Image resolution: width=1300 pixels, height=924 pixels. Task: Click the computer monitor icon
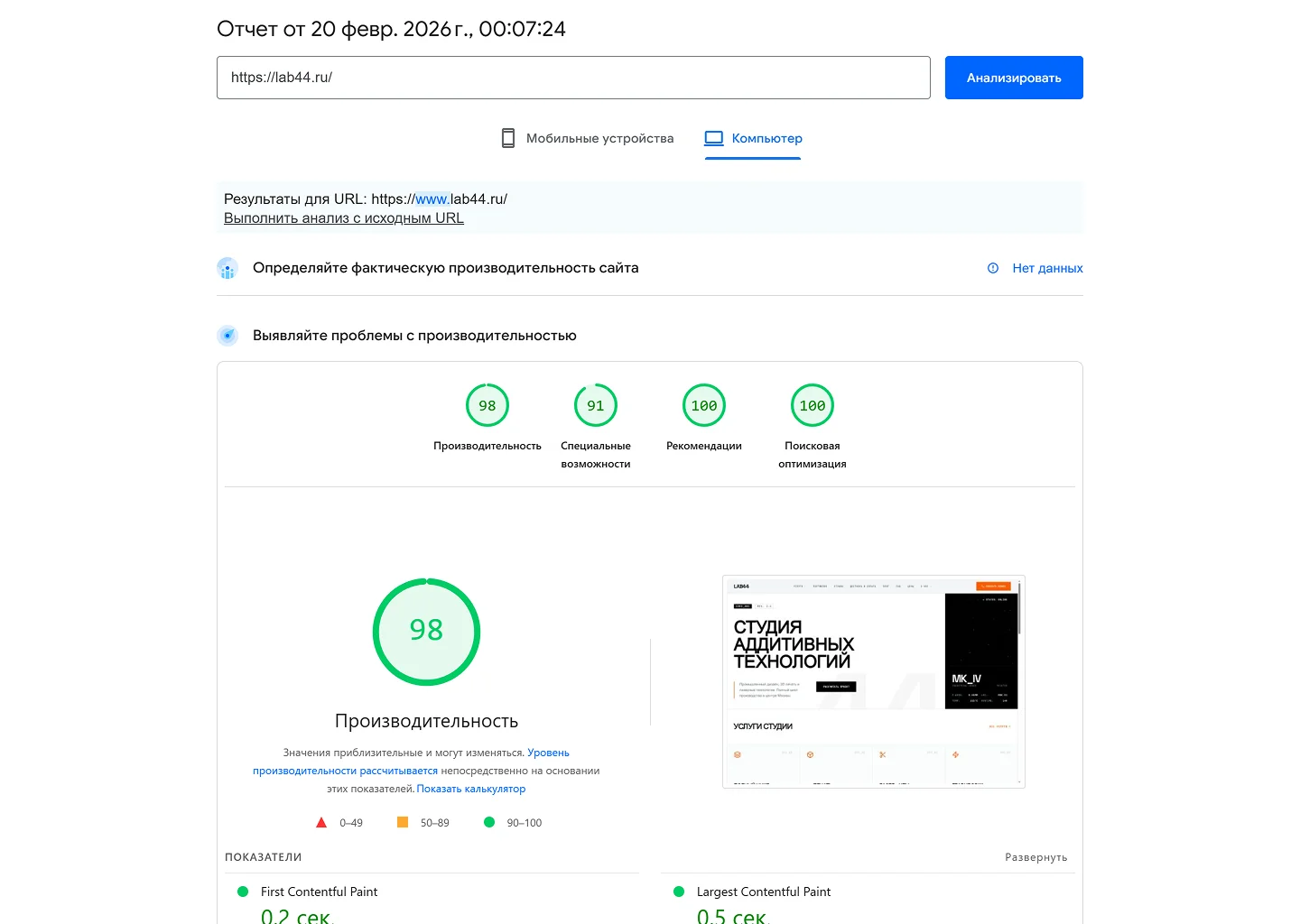714,138
